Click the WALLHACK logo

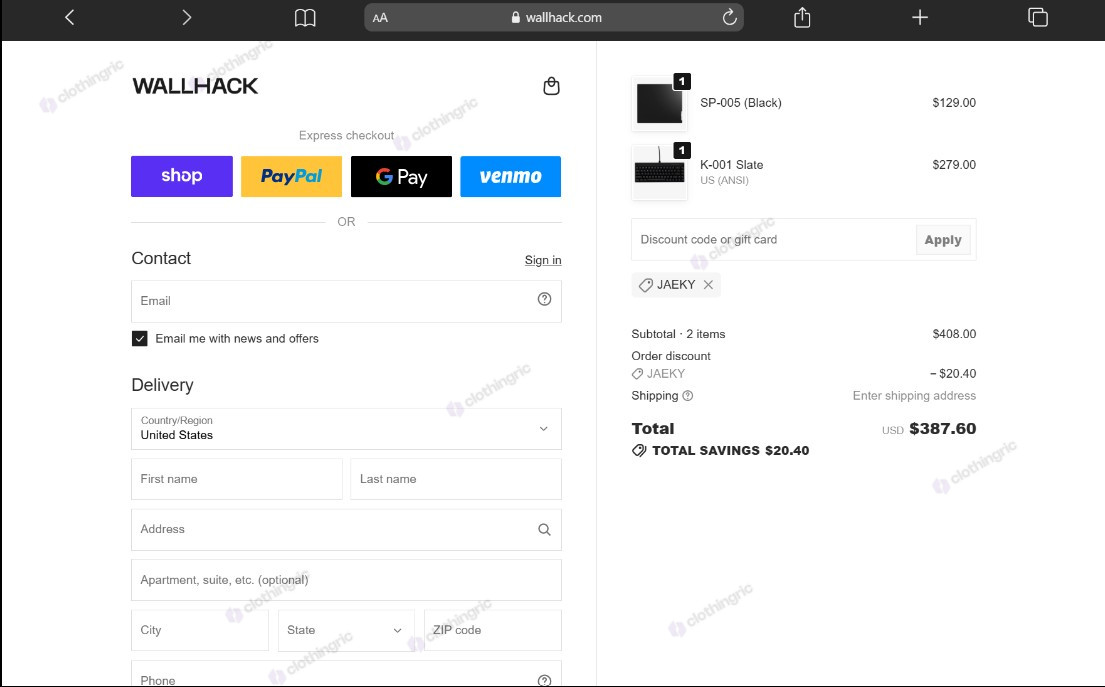(x=195, y=86)
